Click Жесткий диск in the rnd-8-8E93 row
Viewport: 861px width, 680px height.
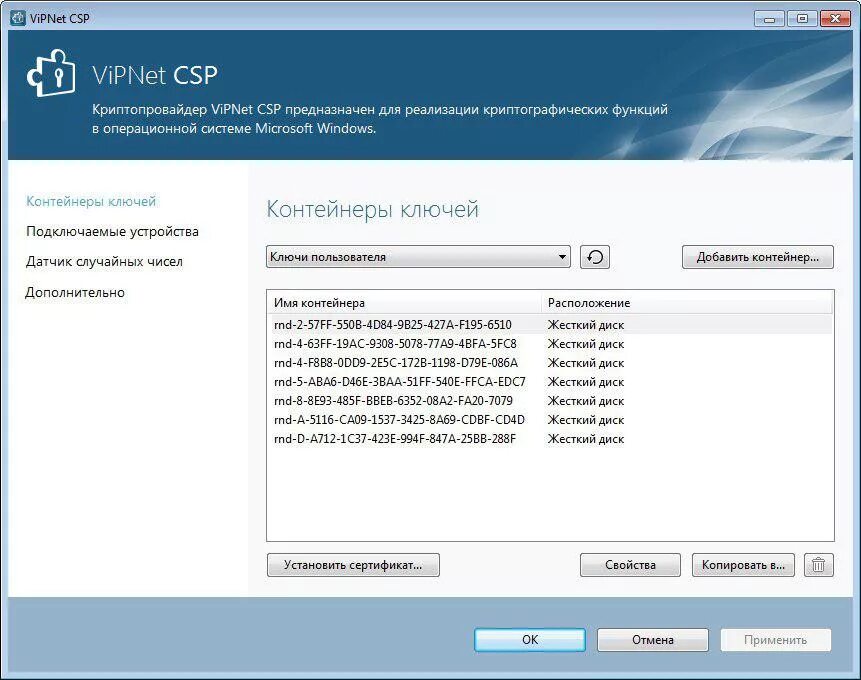pyautogui.click(x=586, y=401)
